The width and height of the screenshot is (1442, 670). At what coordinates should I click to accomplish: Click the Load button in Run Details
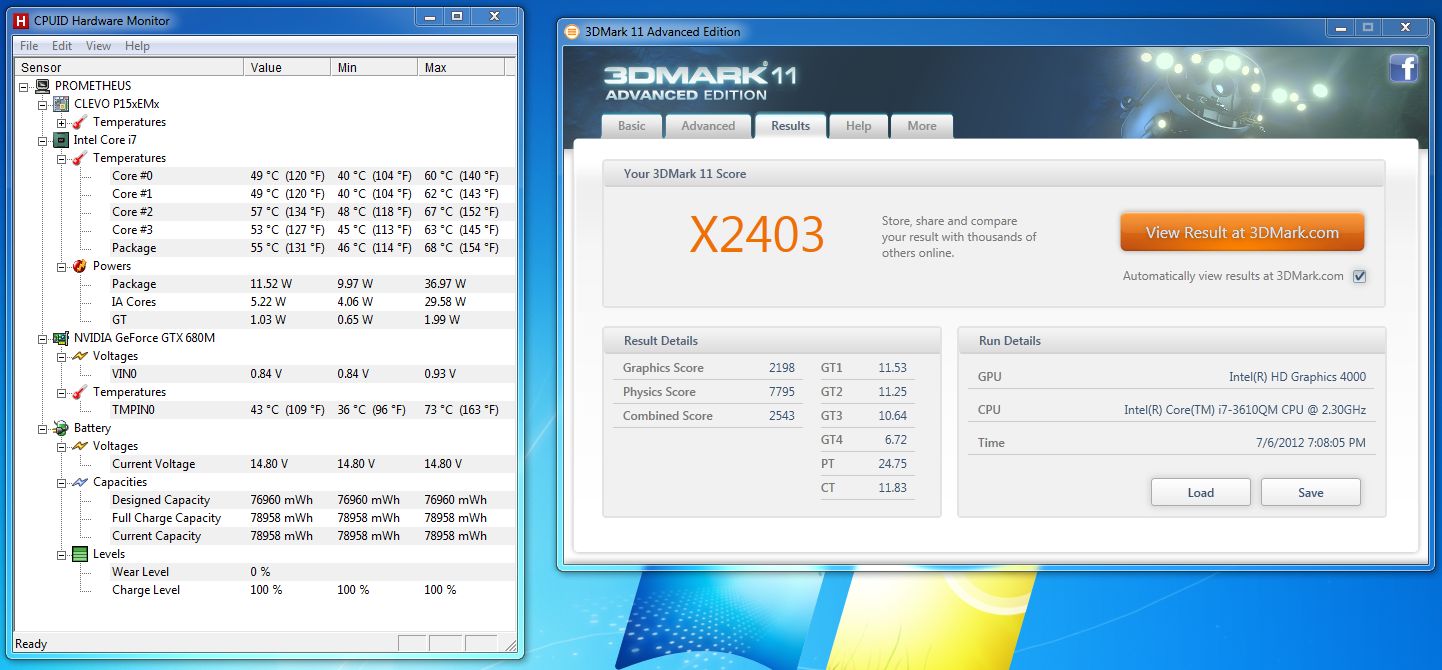point(1201,492)
